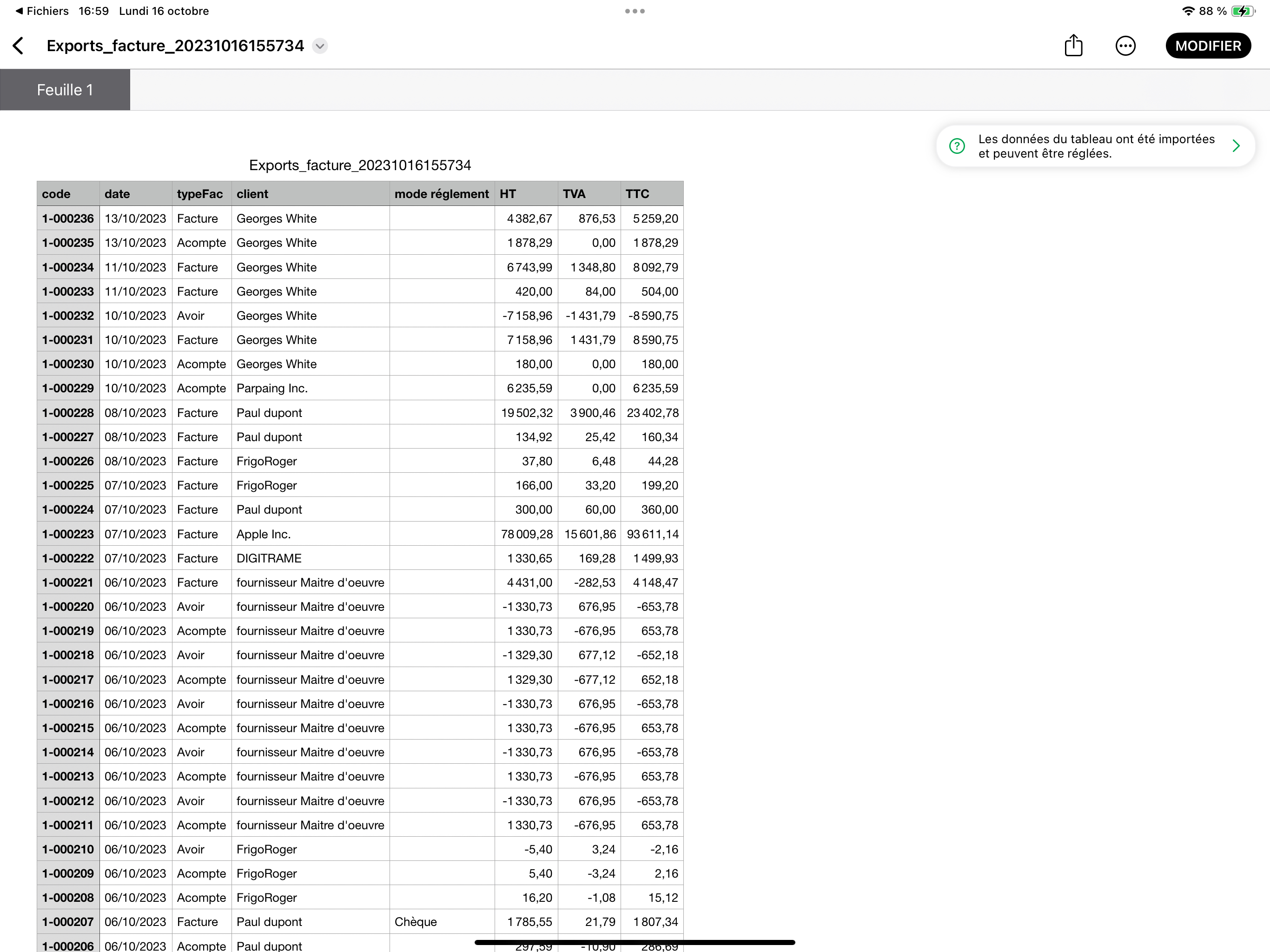
Task: Select row header 1-000223
Action: (x=68, y=534)
